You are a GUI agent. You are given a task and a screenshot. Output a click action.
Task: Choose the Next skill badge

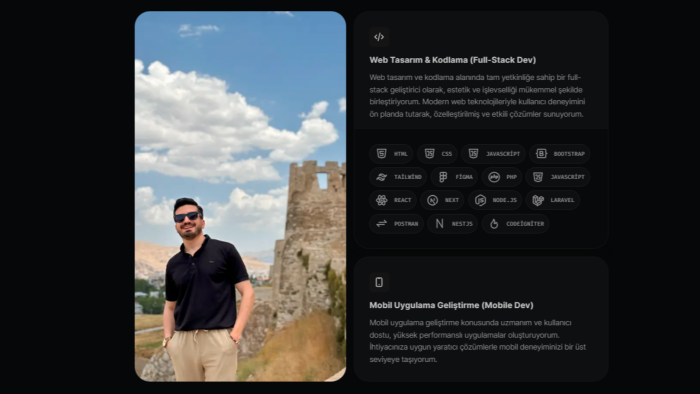pyautogui.click(x=442, y=200)
